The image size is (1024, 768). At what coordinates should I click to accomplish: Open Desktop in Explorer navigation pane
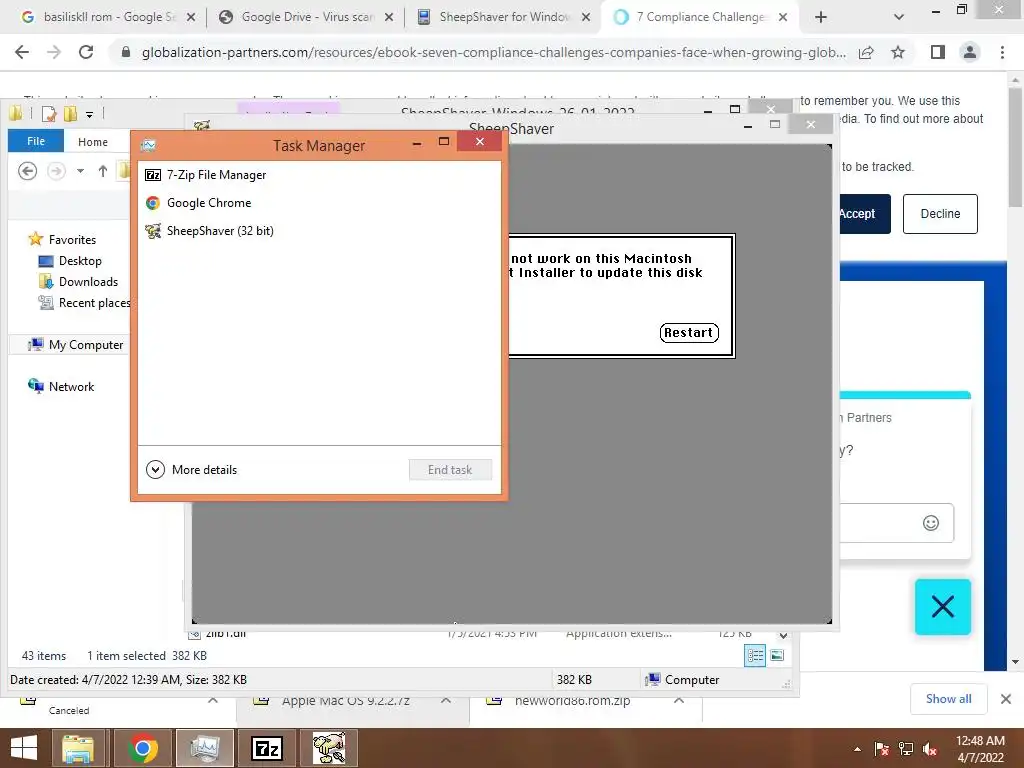pos(71,261)
